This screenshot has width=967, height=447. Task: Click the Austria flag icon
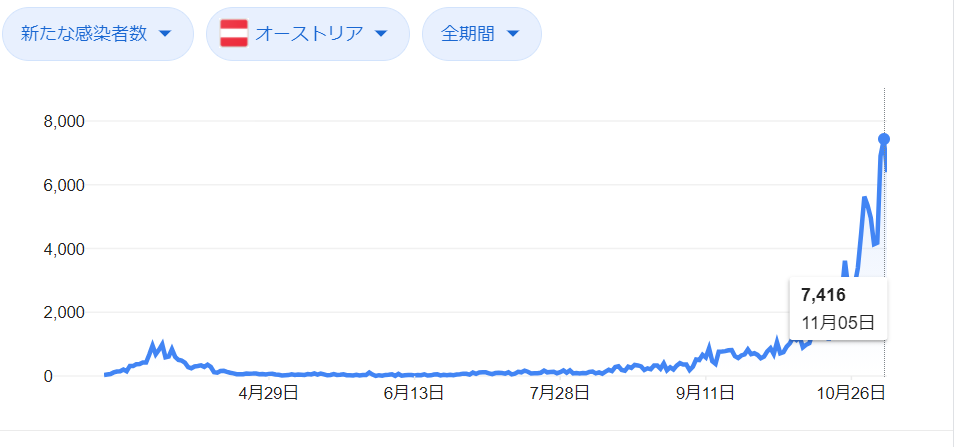(x=234, y=34)
